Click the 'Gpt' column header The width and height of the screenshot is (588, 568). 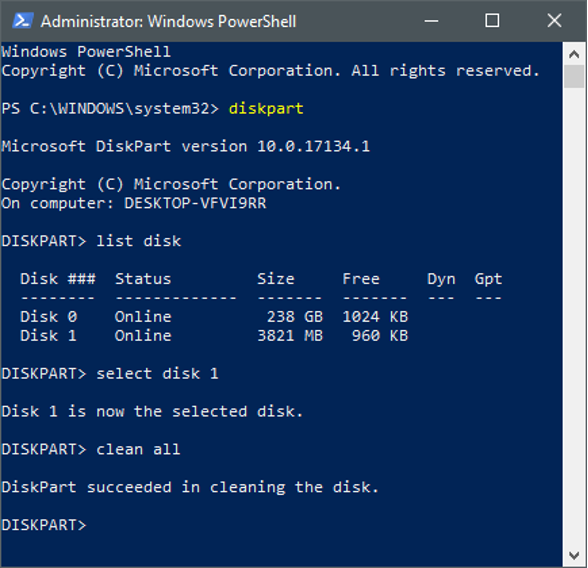point(488,279)
